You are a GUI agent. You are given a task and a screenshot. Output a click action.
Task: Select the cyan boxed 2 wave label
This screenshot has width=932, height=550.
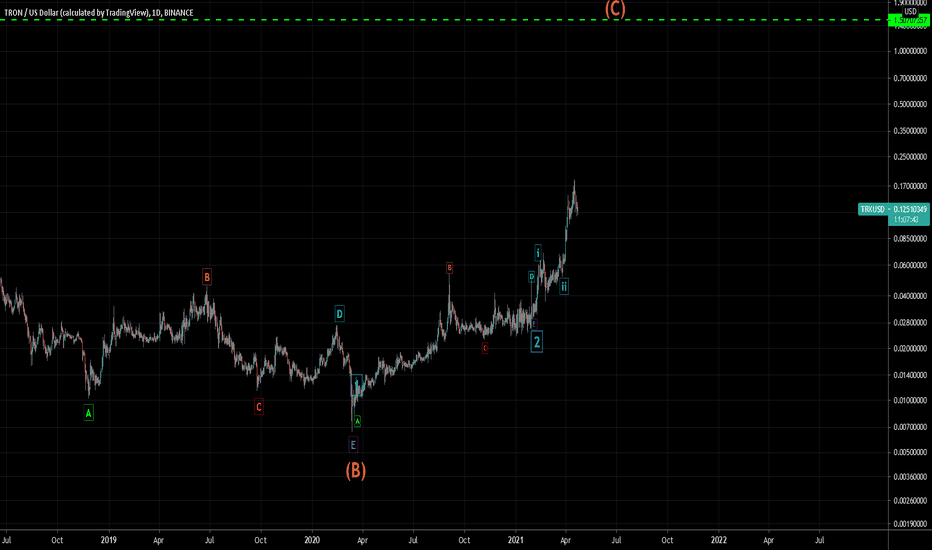[537, 342]
